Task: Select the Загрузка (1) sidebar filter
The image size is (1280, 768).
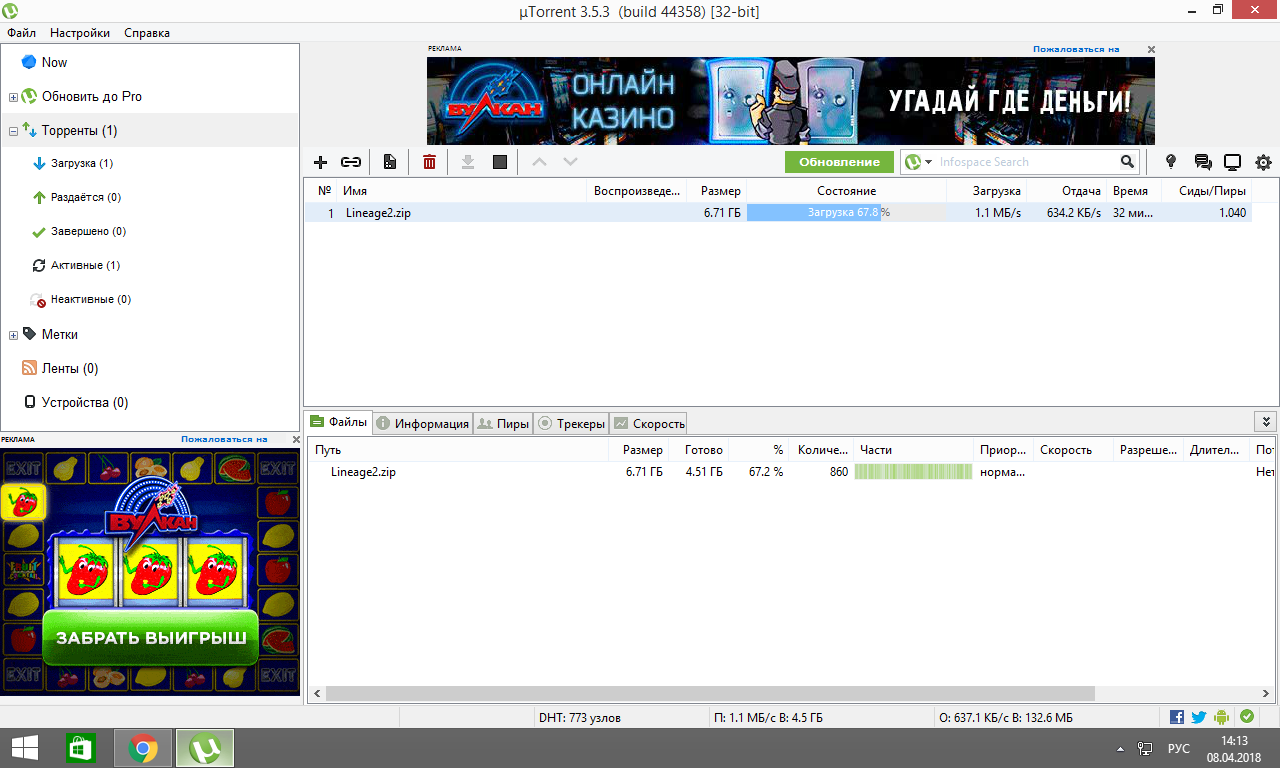Action: point(81,164)
